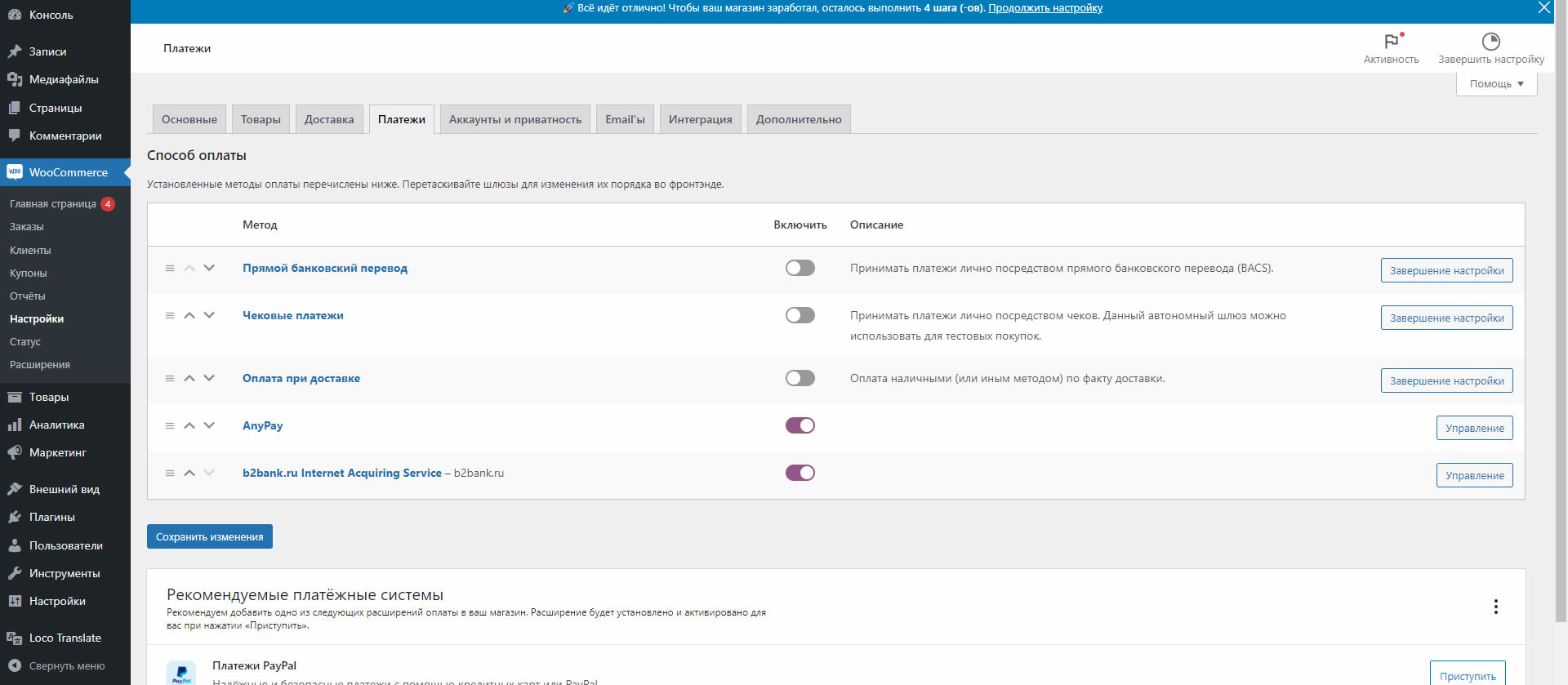Move Cash on delivery method down

point(209,378)
